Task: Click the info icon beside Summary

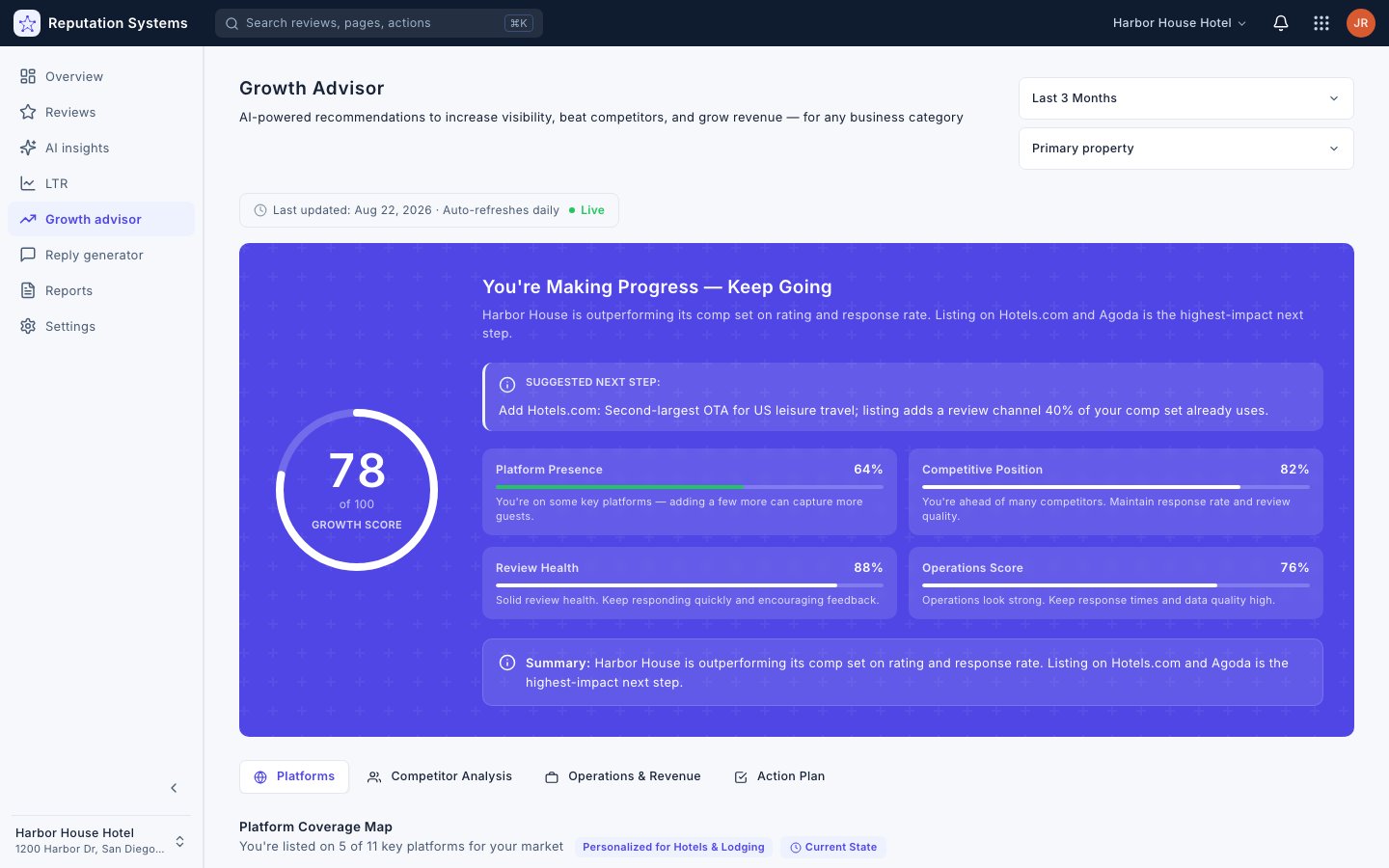Action: click(x=507, y=663)
